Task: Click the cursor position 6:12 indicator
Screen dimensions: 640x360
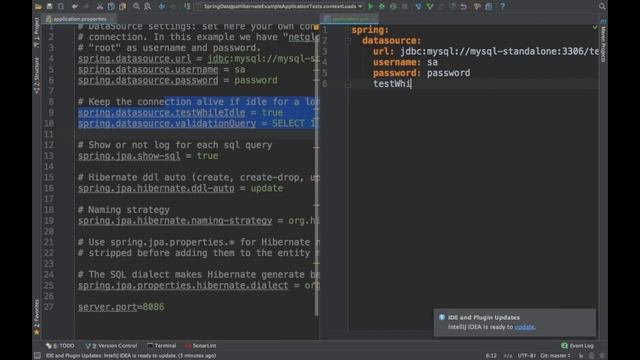Action: (x=491, y=356)
